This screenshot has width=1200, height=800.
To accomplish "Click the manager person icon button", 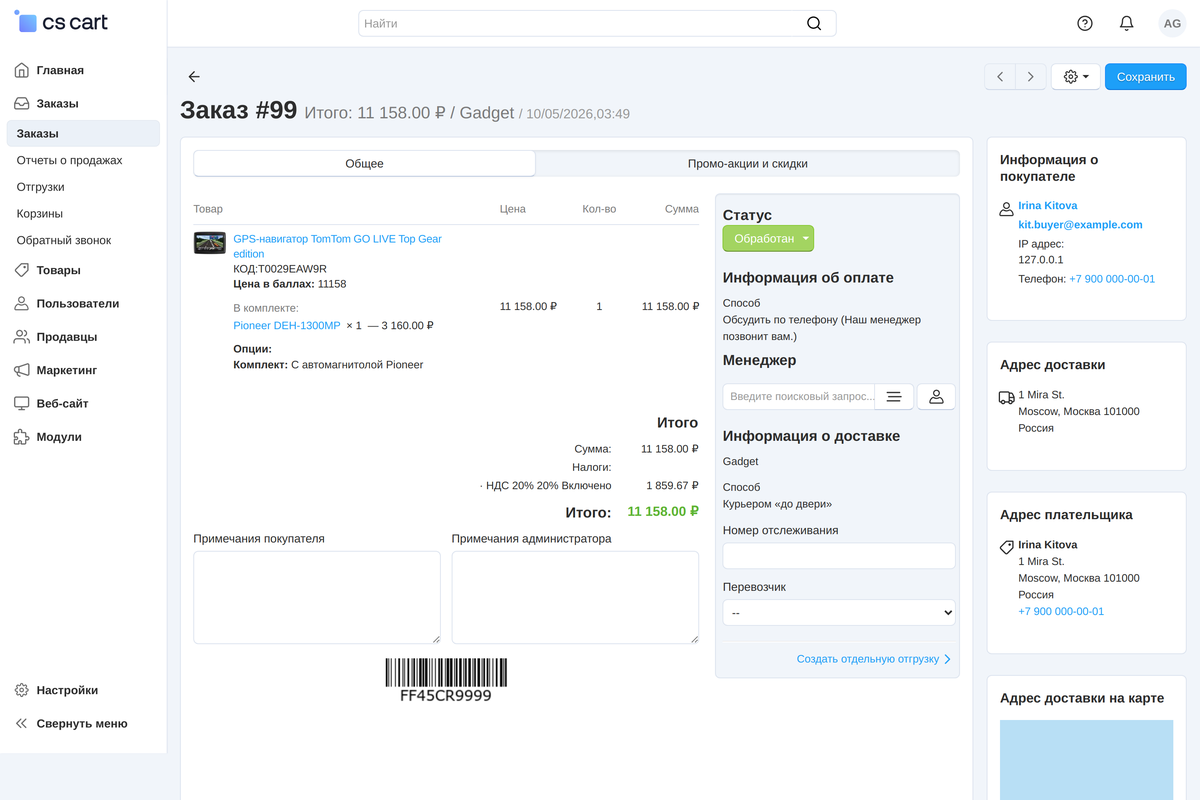I will pyautogui.click(x=936, y=397).
